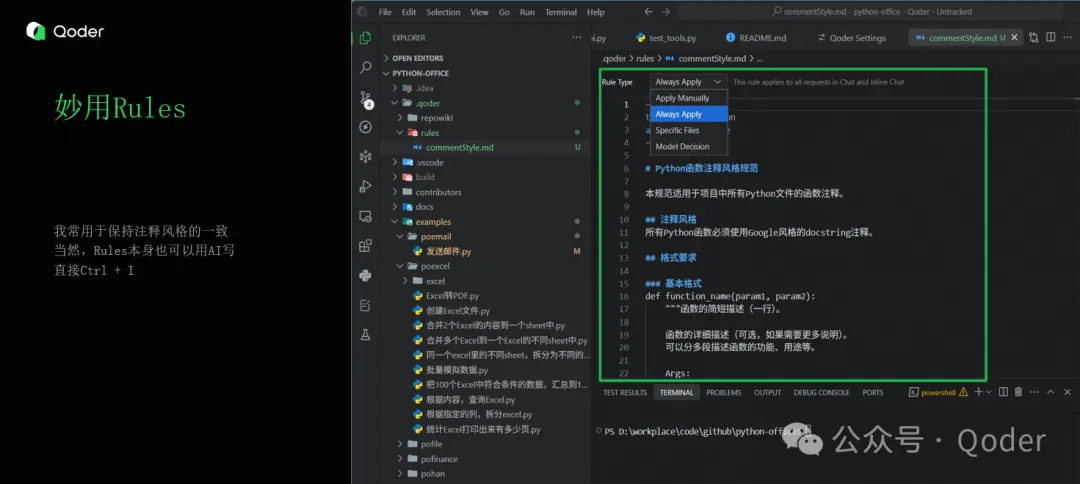1080x484 pixels.
Task: Click the Qoder logo in title bar
Action: tap(363, 12)
